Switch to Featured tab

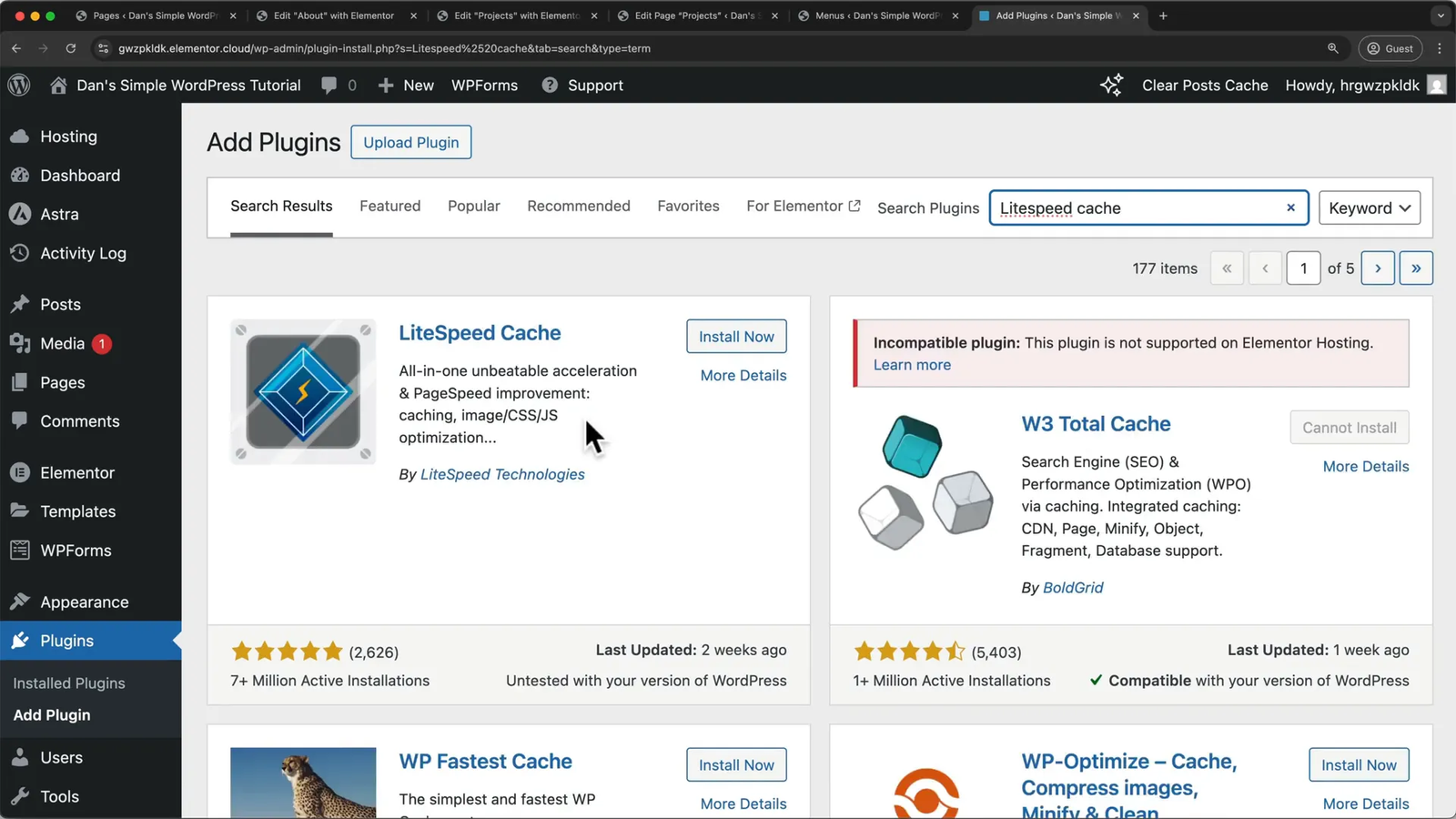[389, 206]
